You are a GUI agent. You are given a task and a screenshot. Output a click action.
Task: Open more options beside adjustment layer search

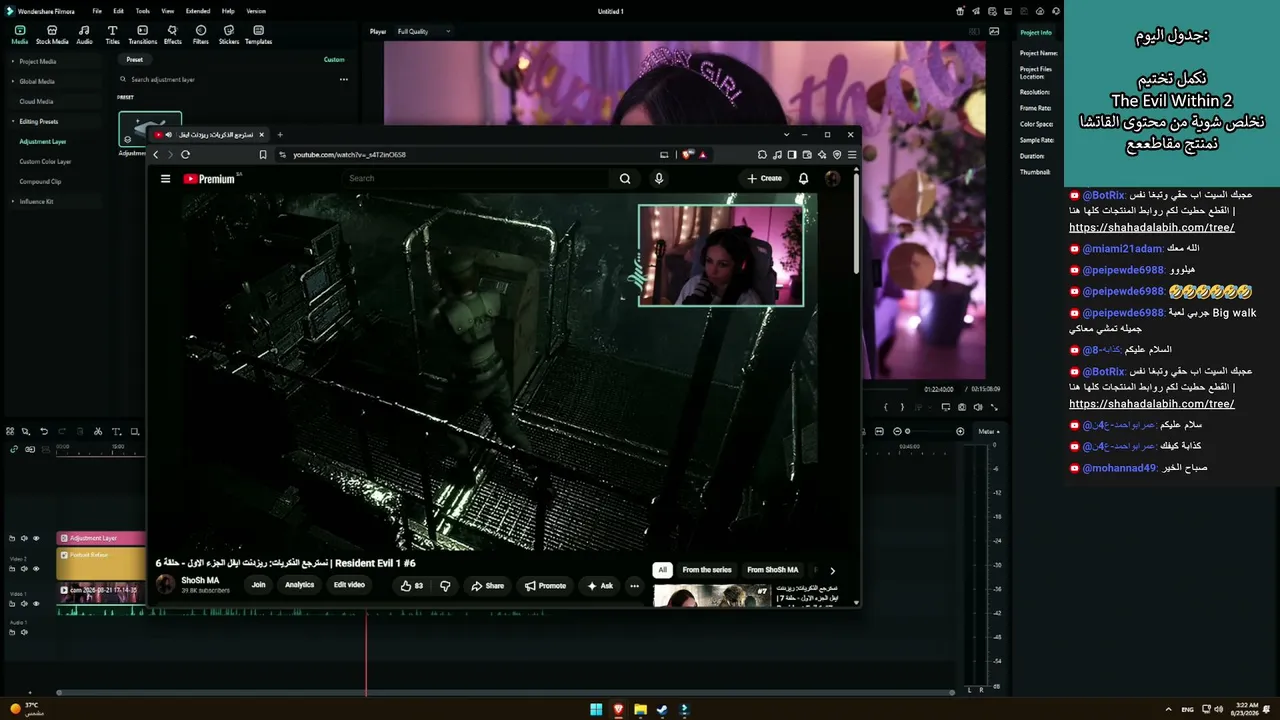coord(343,80)
